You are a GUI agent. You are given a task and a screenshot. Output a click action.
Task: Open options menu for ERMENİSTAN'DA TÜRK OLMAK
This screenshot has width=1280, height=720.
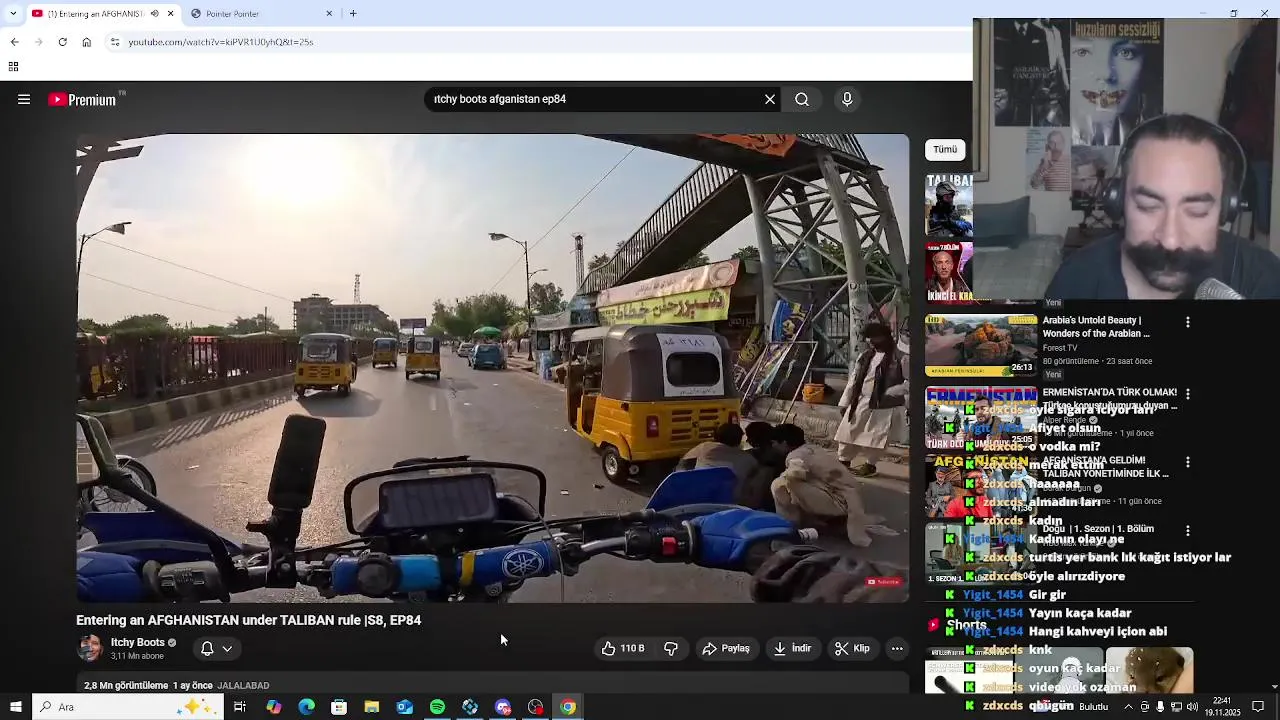1187,393
